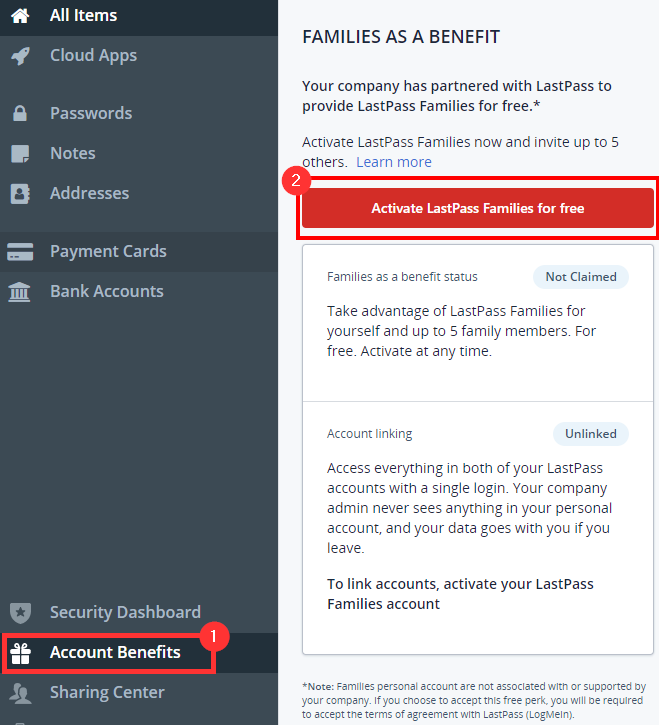Select Passwords from the sidebar
This screenshot has height=725, width=659.
[x=91, y=114]
